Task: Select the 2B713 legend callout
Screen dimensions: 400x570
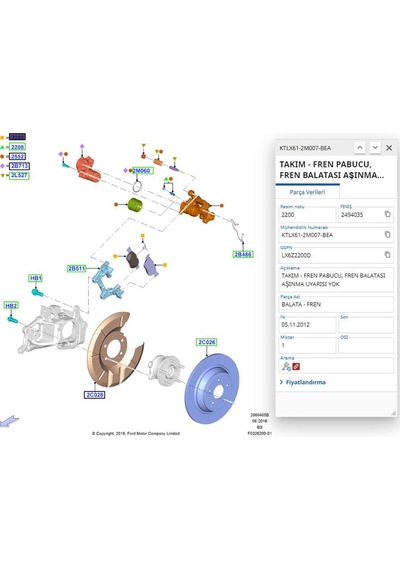Action: pyautogui.click(x=19, y=166)
